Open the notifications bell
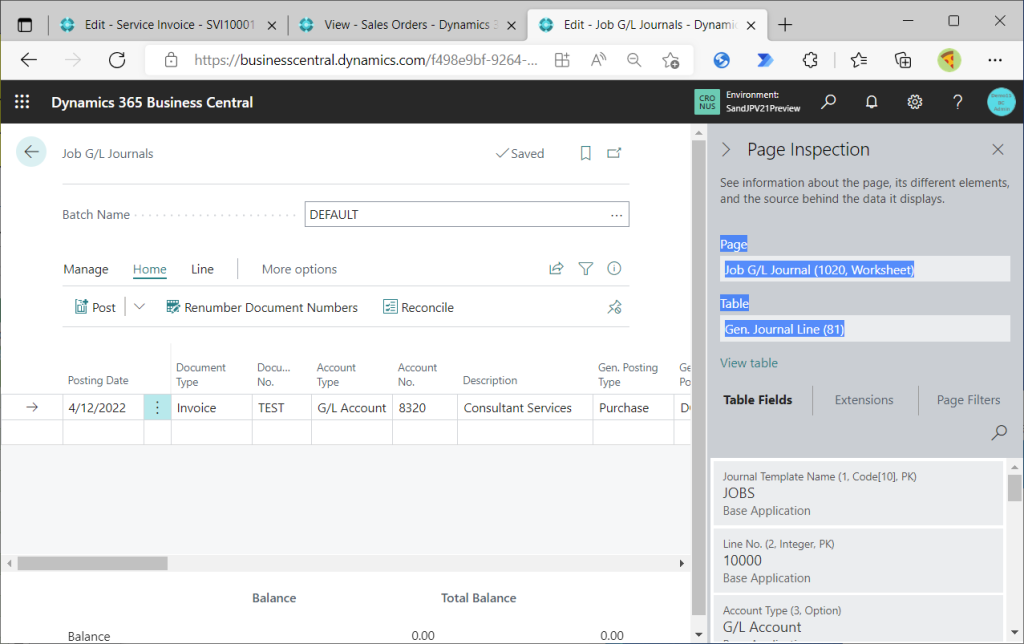This screenshot has height=644, width=1024. (871, 102)
